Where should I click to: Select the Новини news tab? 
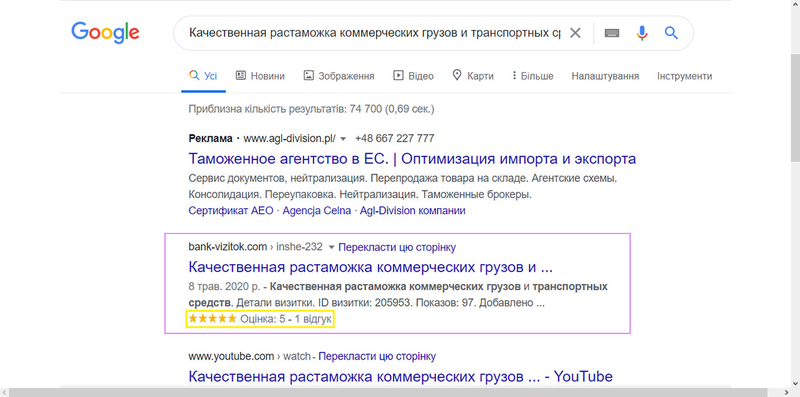(260, 76)
